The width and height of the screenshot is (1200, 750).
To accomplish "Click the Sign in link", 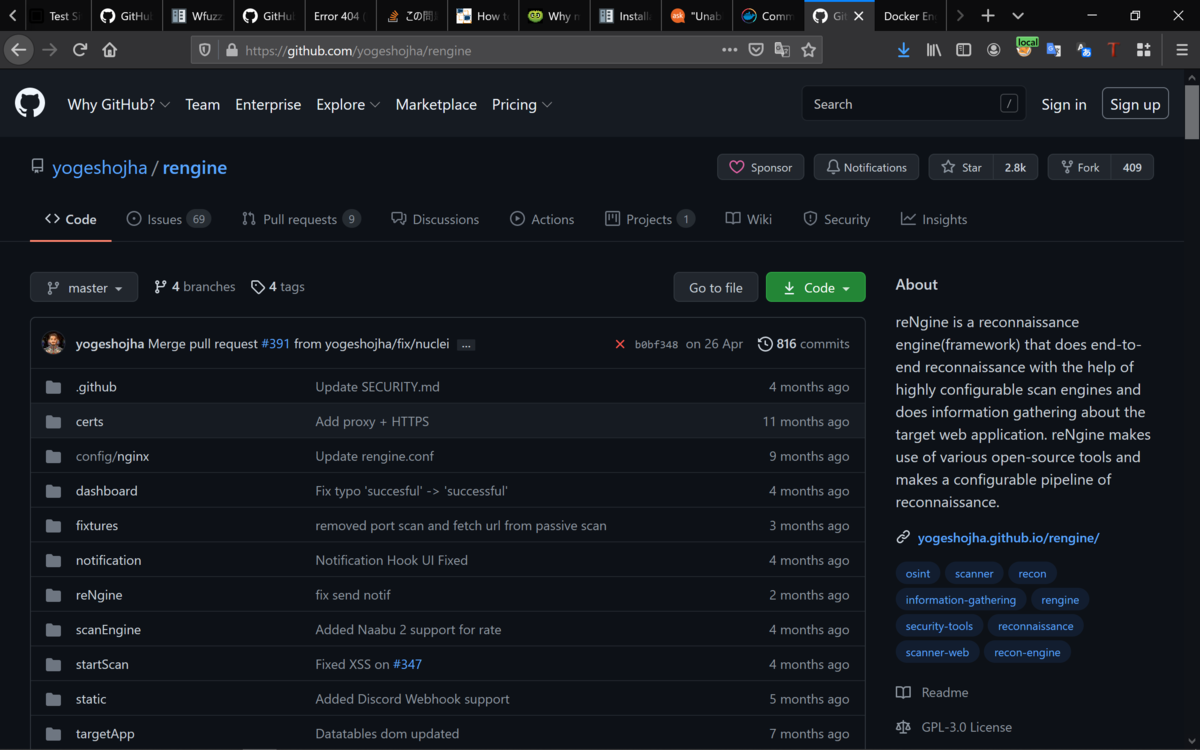I will [x=1064, y=104].
